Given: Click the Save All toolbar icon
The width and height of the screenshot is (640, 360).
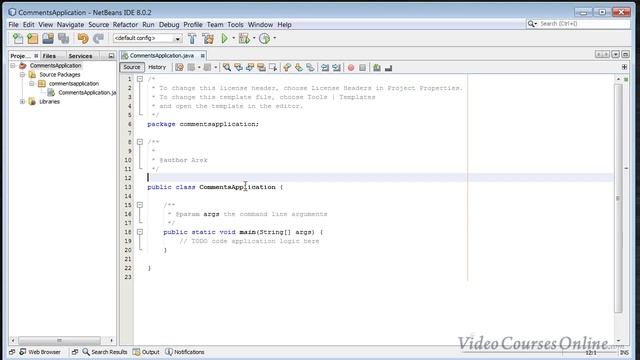Looking at the screenshot, I should 63,38.
